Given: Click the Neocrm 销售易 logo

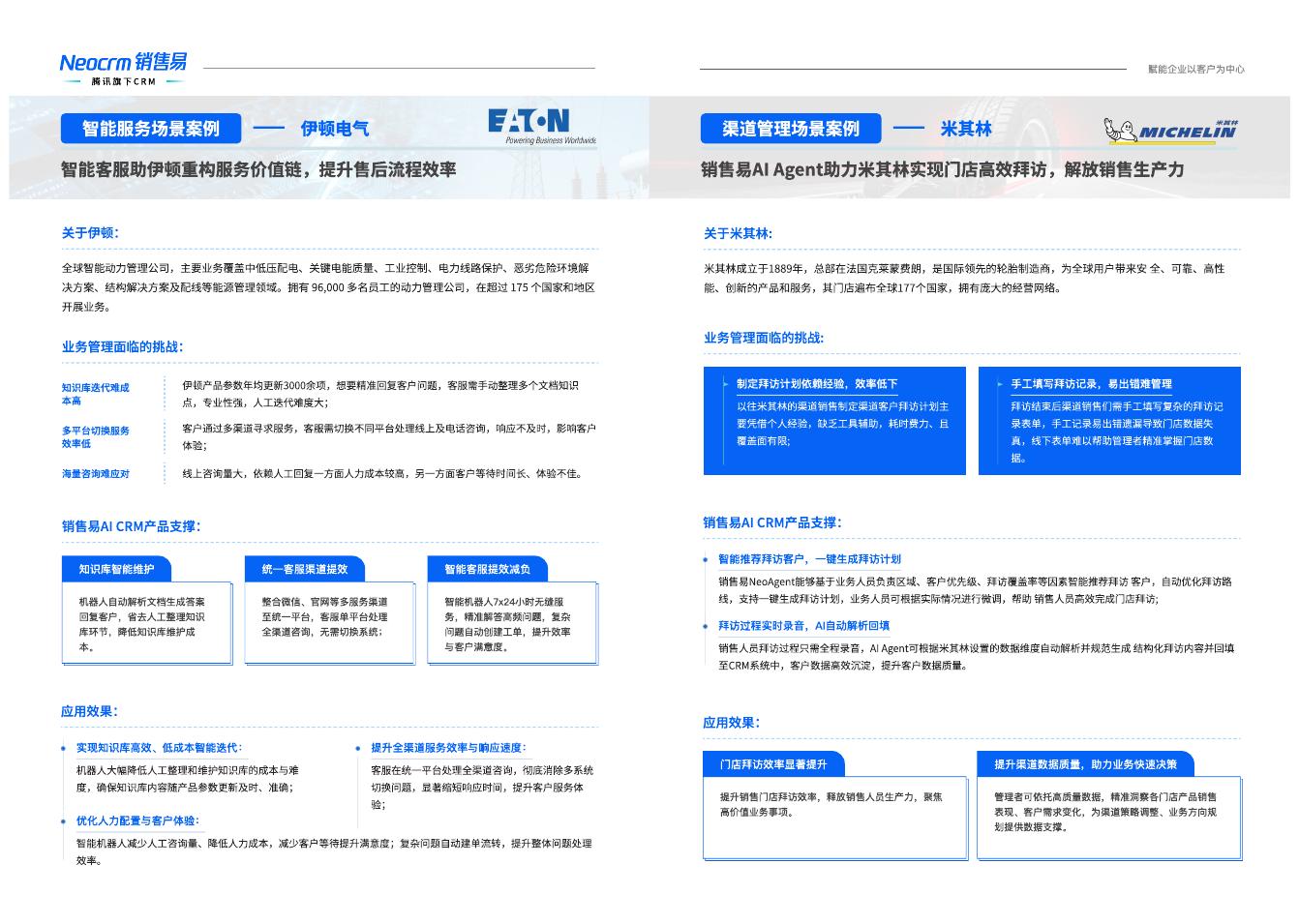Looking at the screenshot, I should 123,62.
